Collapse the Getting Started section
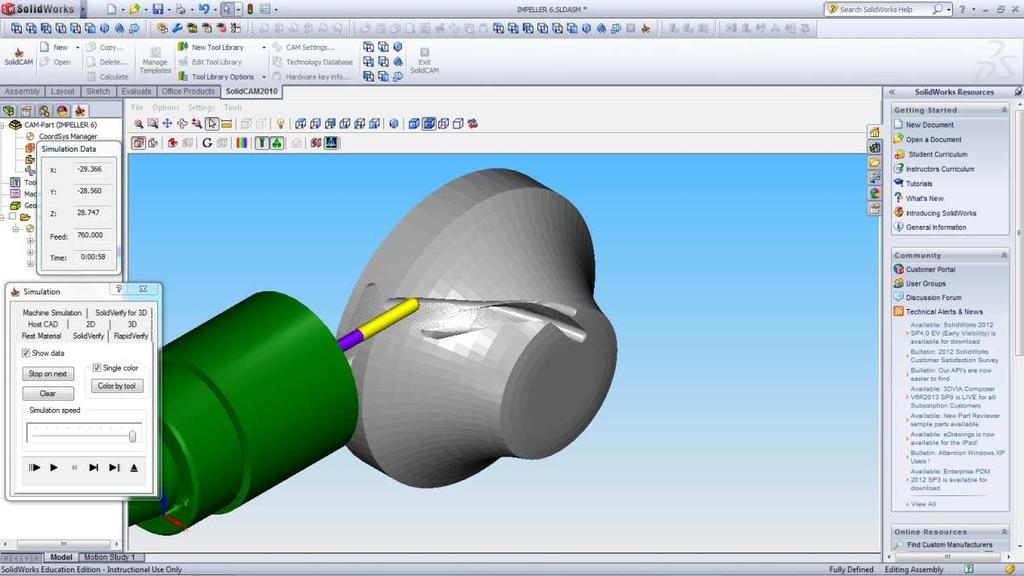This screenshot has height=576, width=1024. 1004,110
